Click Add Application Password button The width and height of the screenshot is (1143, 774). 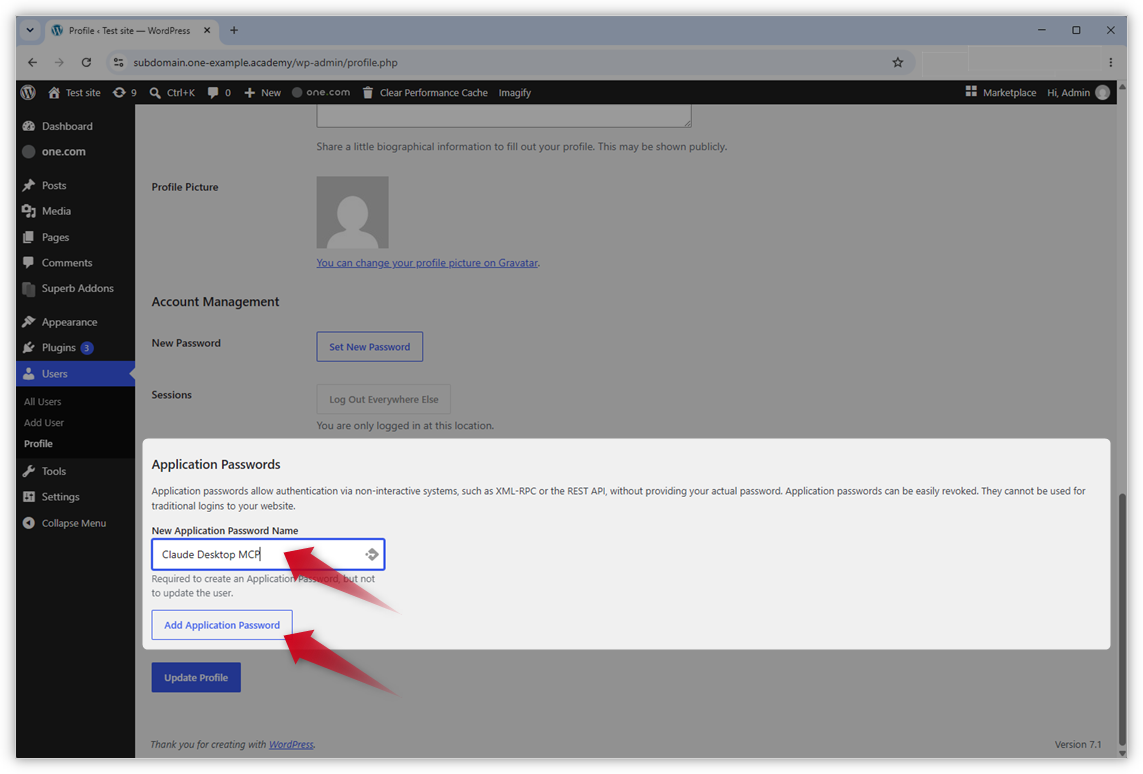[x=222, y=625]
